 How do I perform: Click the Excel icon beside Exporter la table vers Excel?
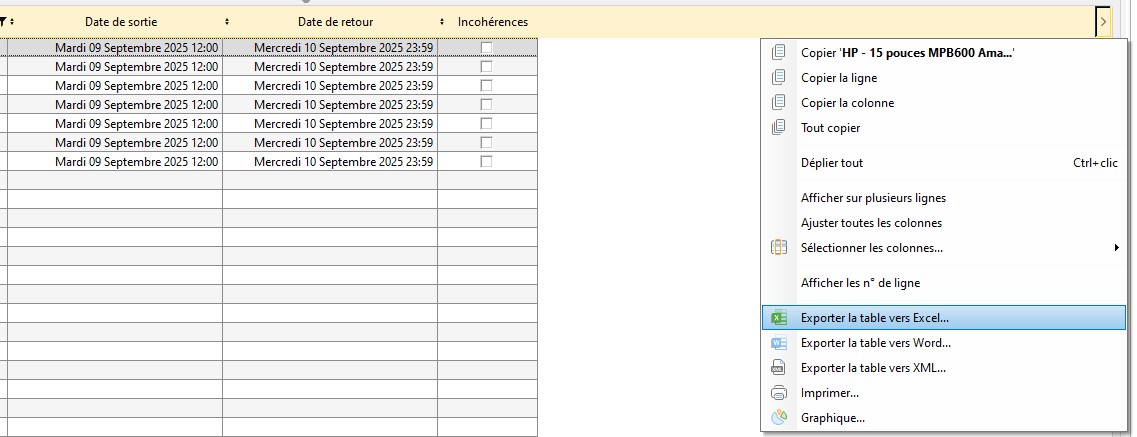tap(779, 318)
